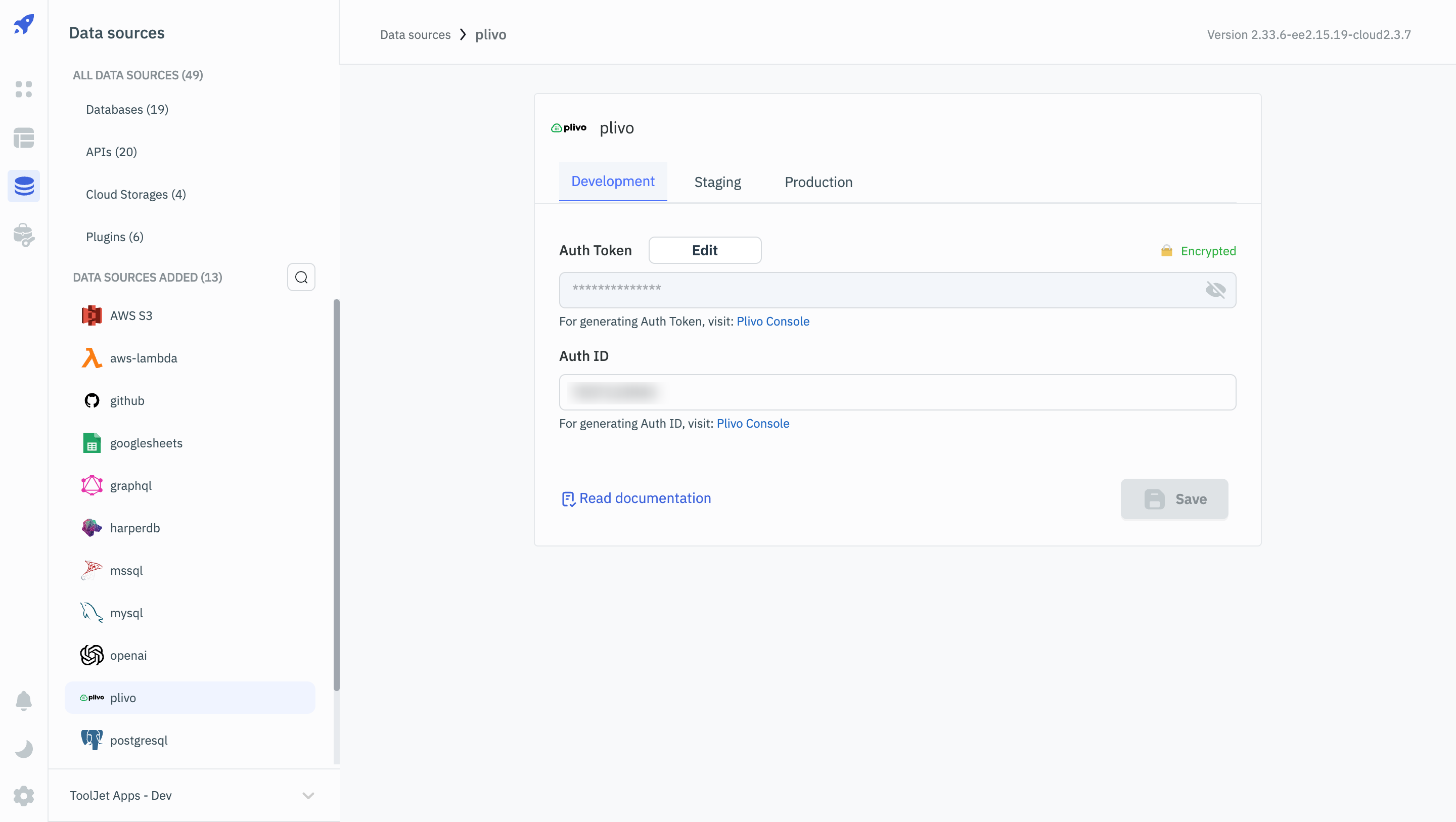Open Plivo Console link for Auth ID
The height and width of the screenshot is (822, 1456).
[x=753, y=424]
